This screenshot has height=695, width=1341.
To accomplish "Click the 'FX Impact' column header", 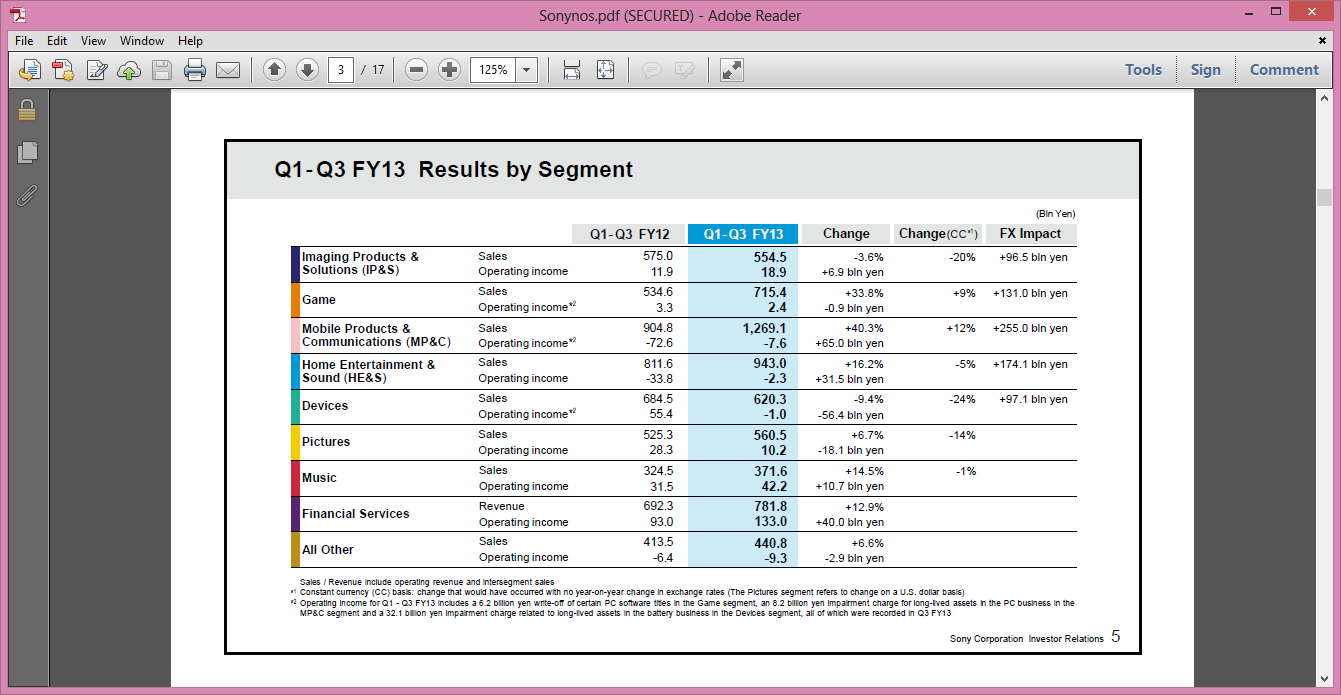I will pos(1031,234).
